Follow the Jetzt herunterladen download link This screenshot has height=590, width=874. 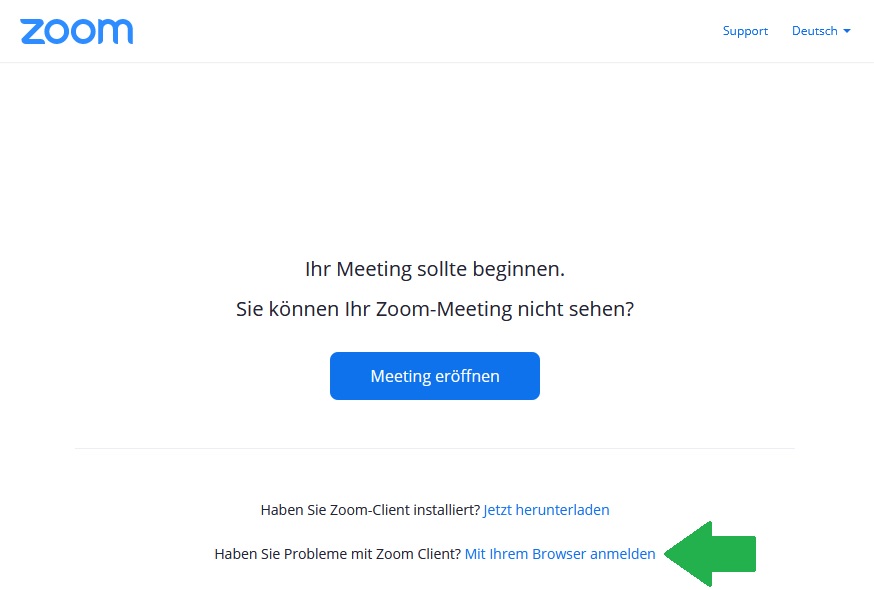click(546, 510)
